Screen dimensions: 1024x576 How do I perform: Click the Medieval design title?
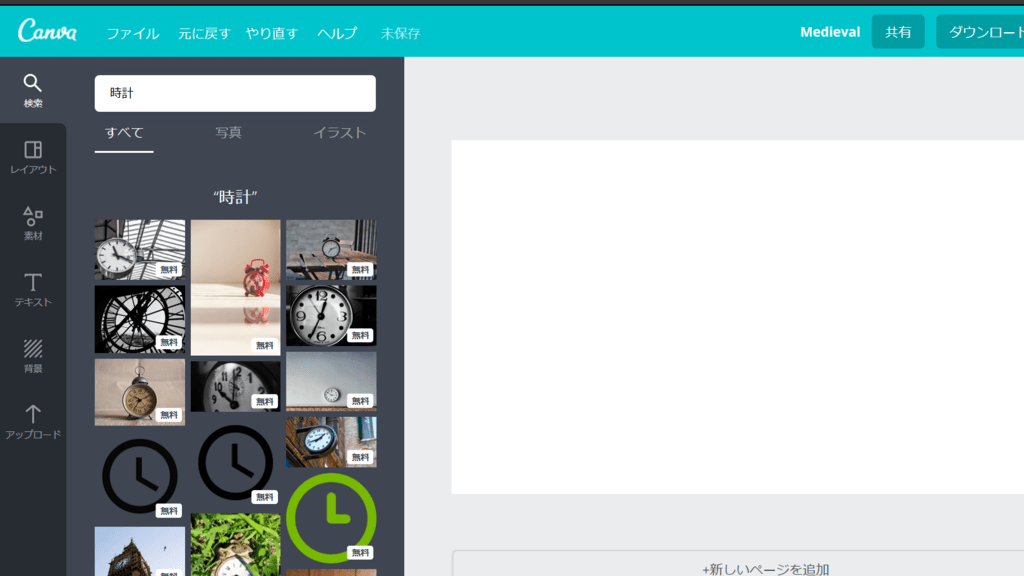point(830,32)
